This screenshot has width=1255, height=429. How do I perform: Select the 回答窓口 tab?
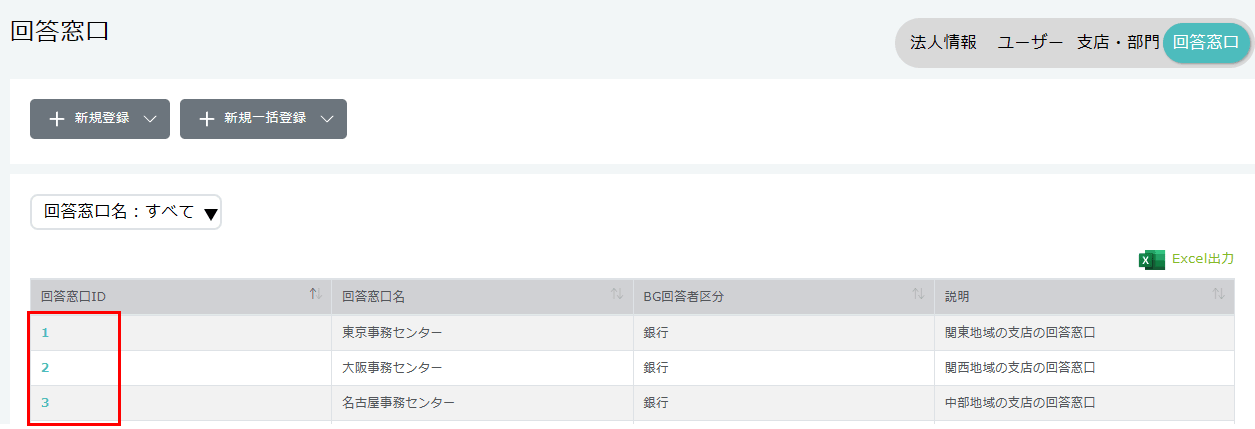coord(1206,43)
